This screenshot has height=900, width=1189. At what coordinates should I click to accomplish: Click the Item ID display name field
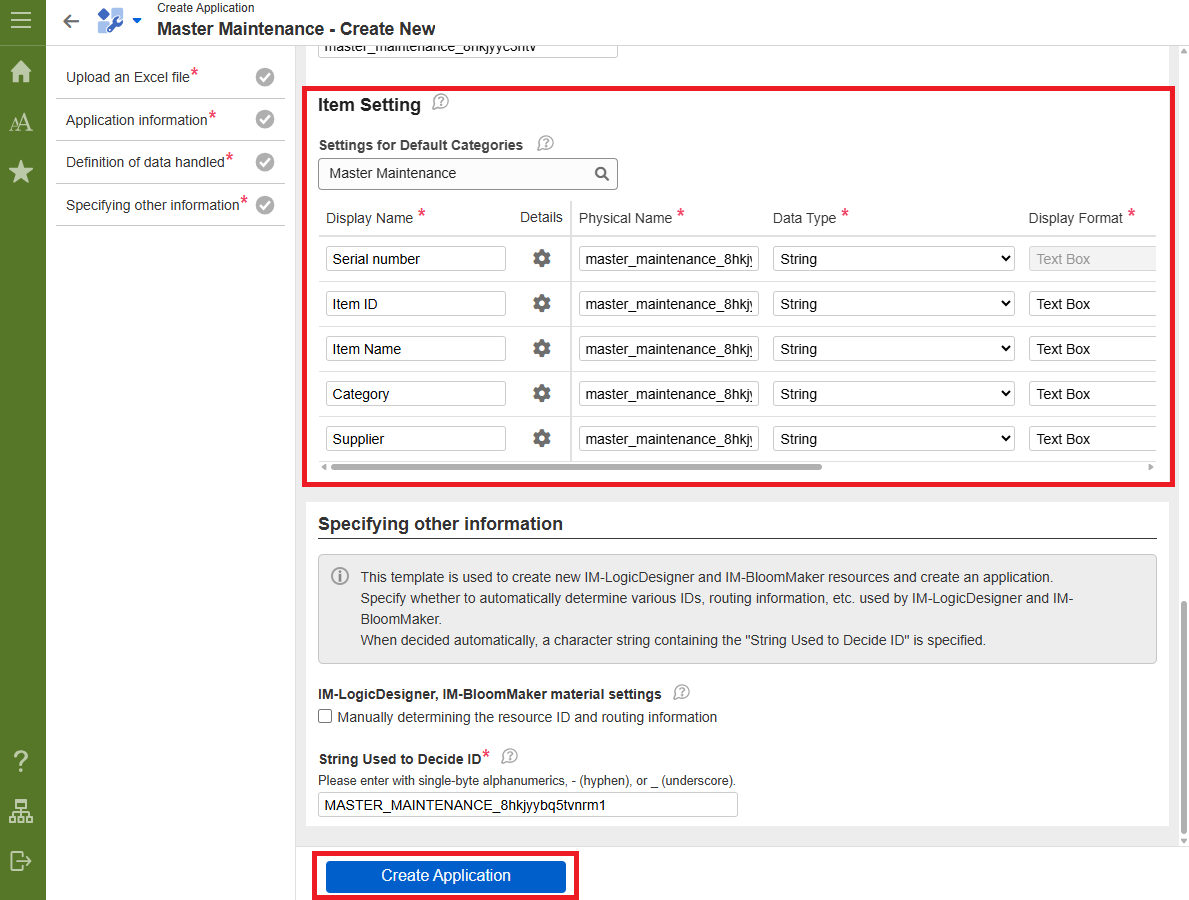click(416, 303)
